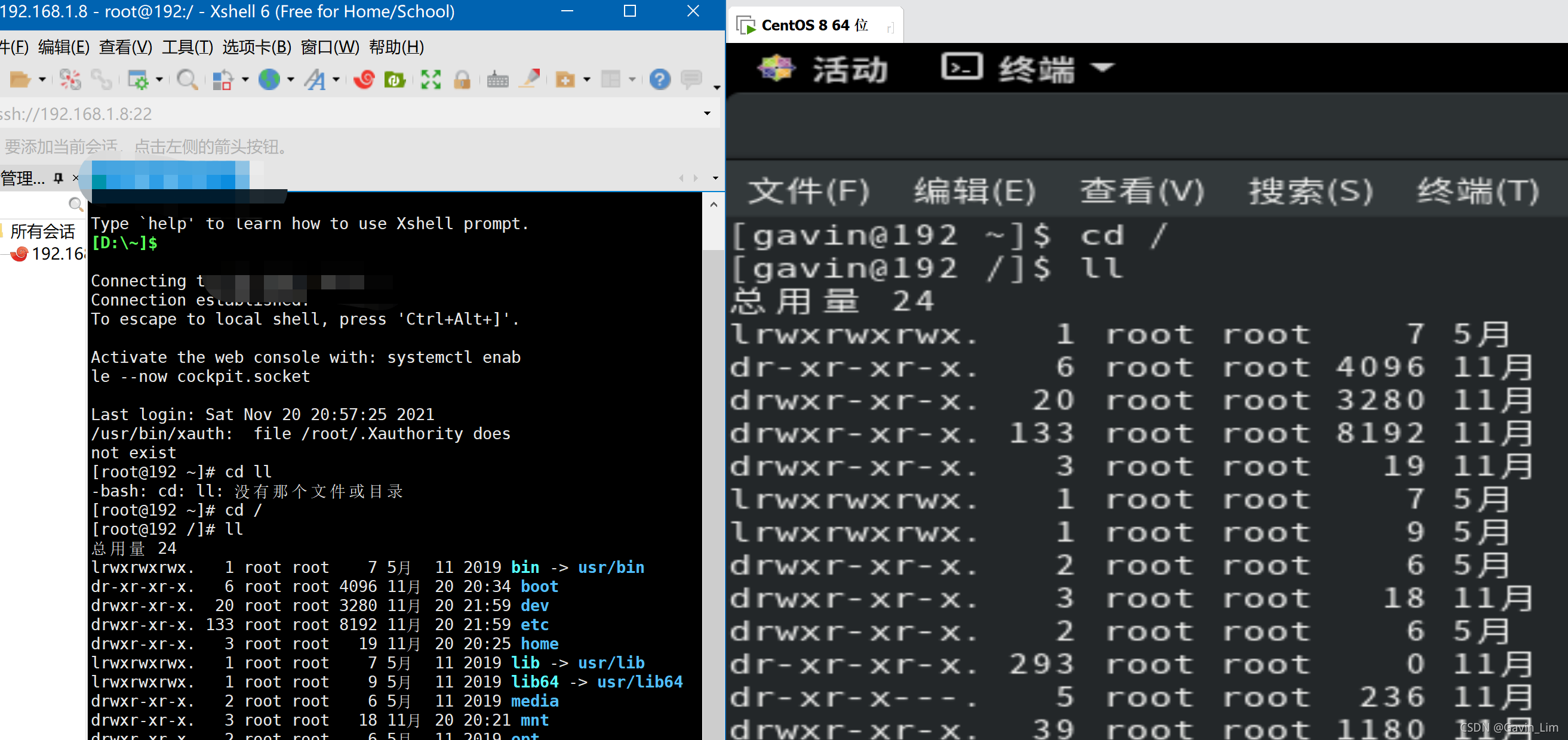This screenshot has height=740, width=1568.
Task: Open session properties window-with-gear icon
Action: point(137,80)
